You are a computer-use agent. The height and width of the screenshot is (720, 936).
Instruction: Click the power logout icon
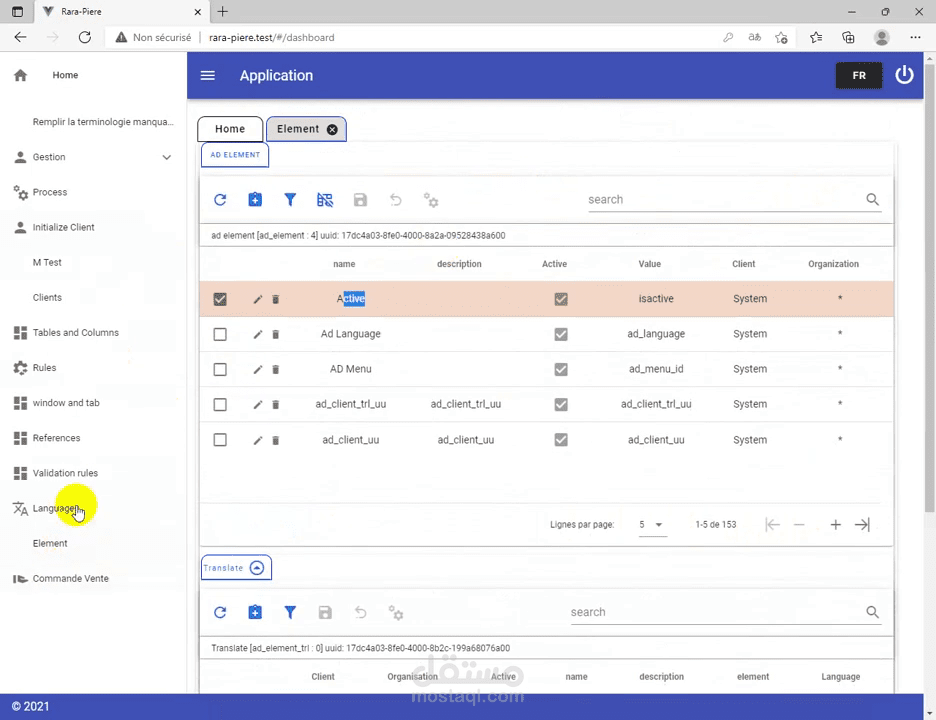pyautogui.click(x=904, y=75)
